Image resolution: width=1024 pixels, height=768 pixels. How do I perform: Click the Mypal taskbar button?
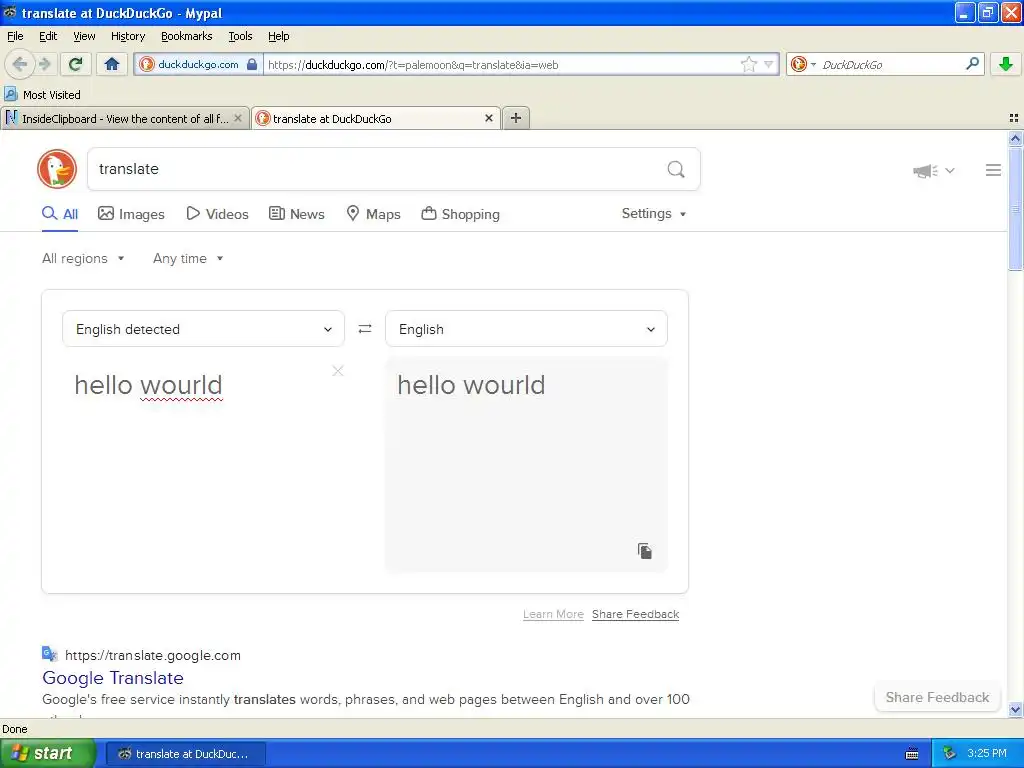[185, 754]
